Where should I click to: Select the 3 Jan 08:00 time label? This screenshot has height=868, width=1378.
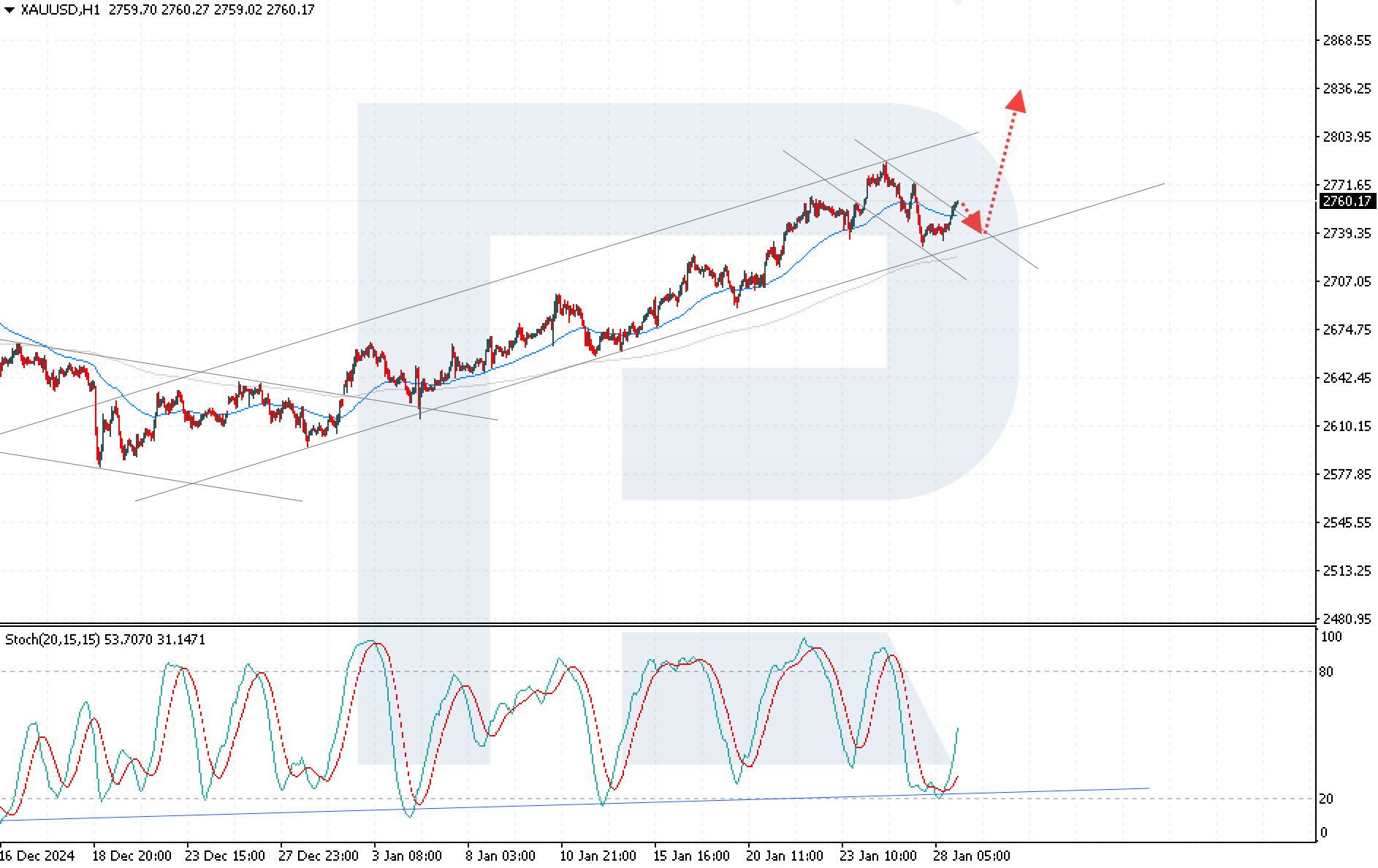pyautogui.click(x=407, y=856)
